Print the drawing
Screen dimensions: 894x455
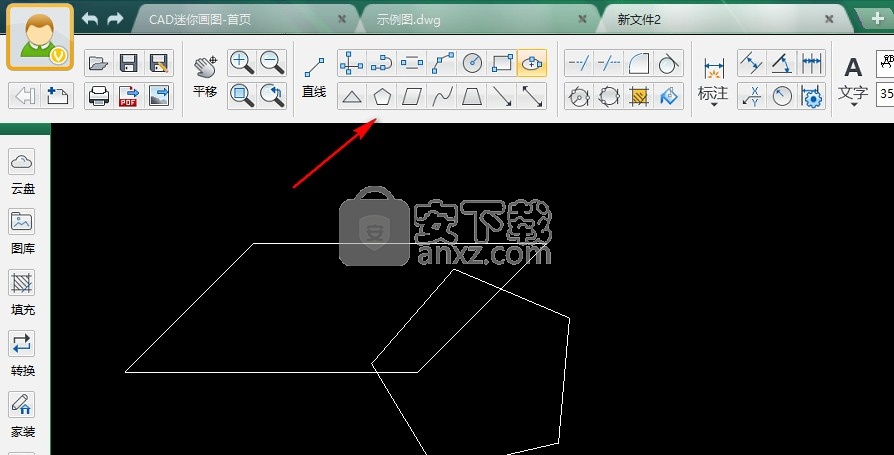[99, 96]
